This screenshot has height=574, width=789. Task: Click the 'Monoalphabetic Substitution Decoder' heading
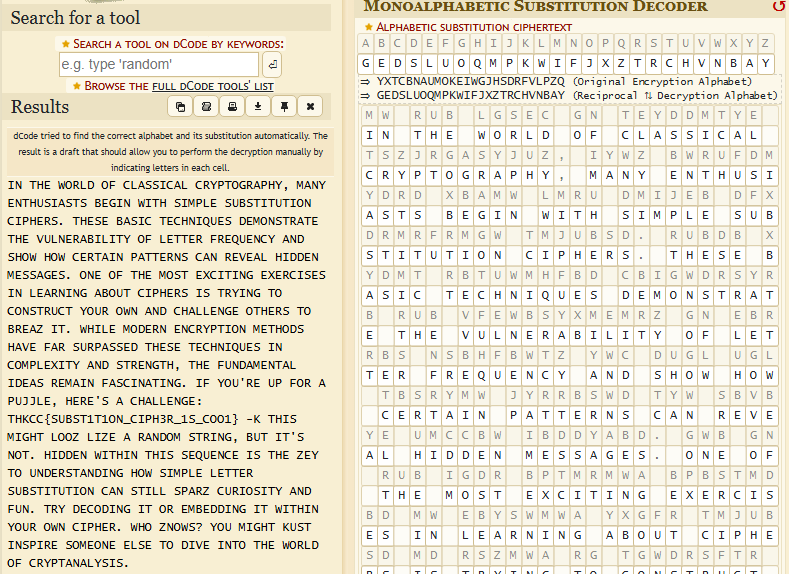pos(535,6)
